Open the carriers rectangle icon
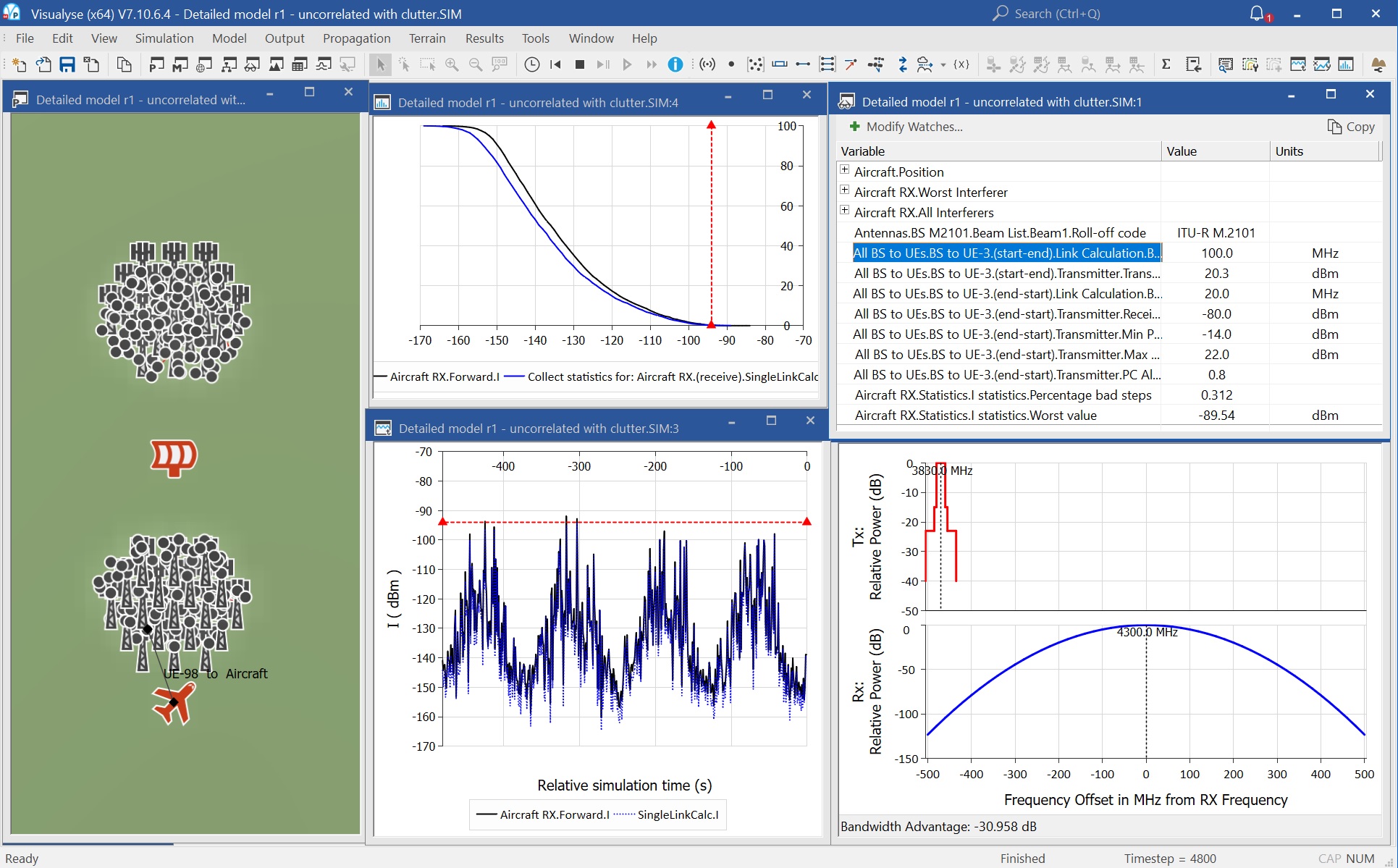The image size is (1398, 868). click(780, 65)
